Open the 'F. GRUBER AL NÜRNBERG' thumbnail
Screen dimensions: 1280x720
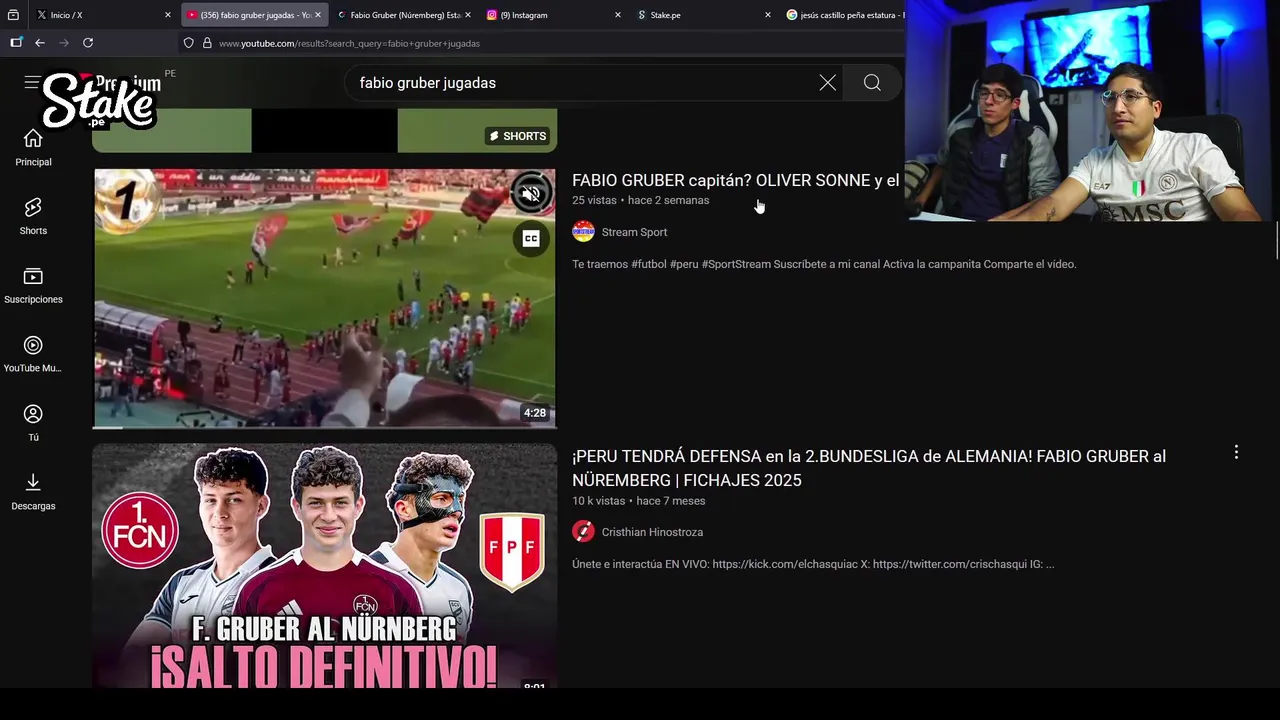click(x=324, y=566)
